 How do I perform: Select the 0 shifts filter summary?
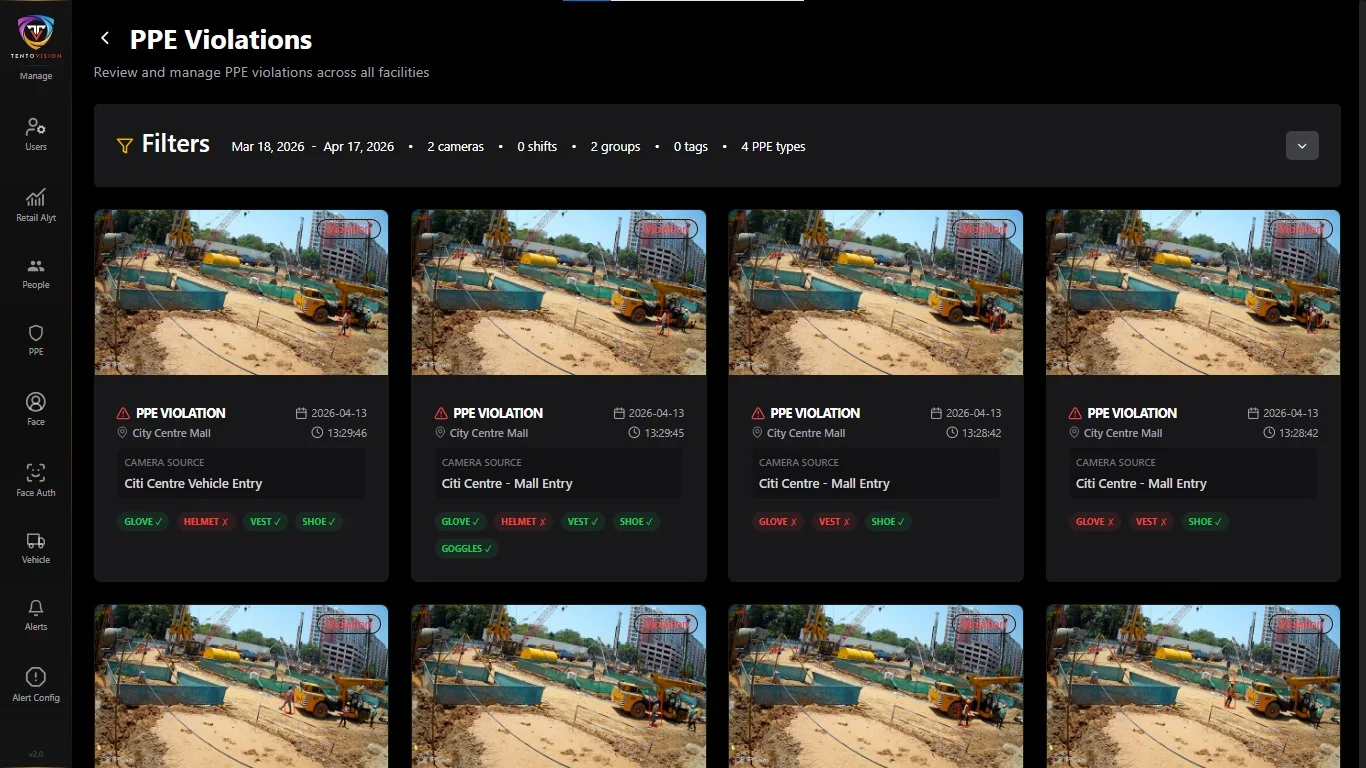537,146
